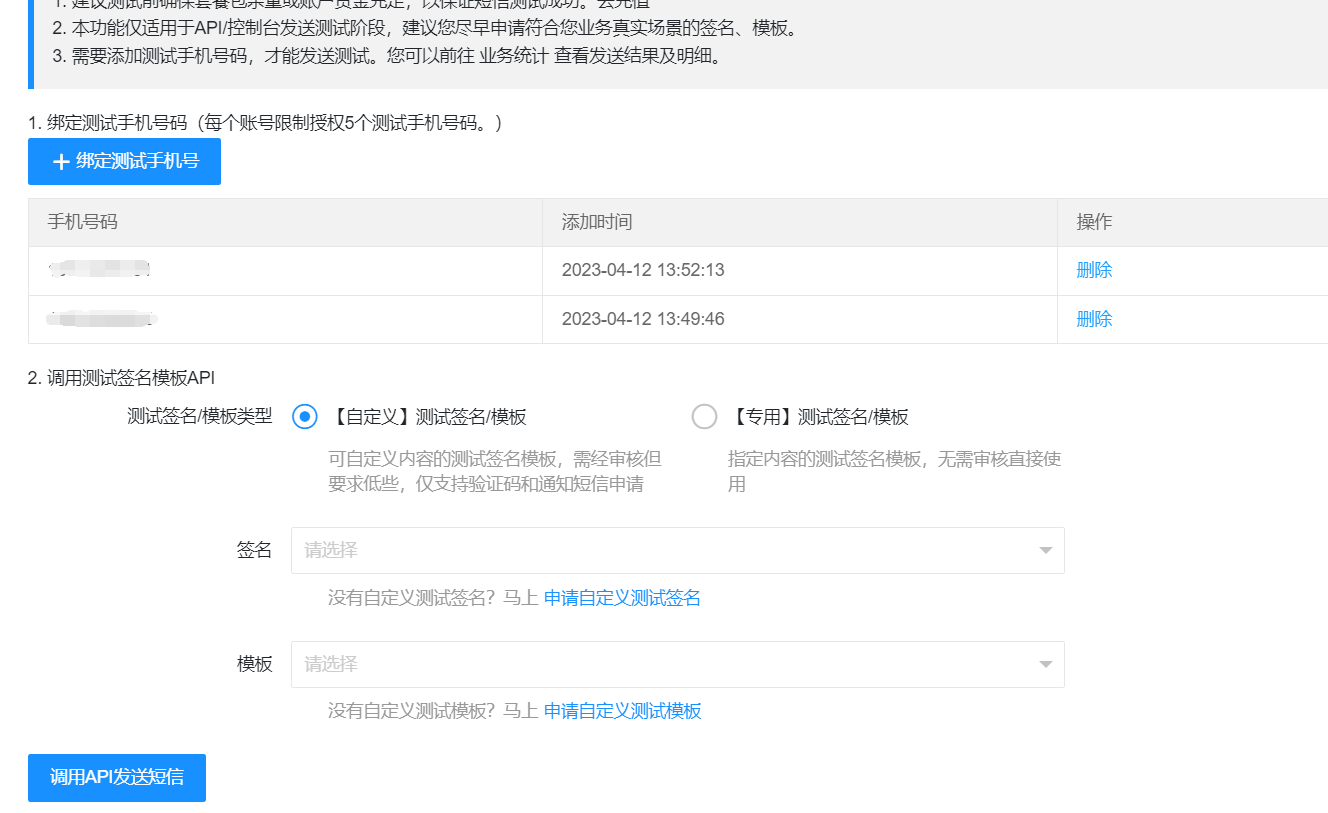Viewport: 1328px width, 813px height.
Task: Click the 手机号码 column header
Action: click(83, 222)
